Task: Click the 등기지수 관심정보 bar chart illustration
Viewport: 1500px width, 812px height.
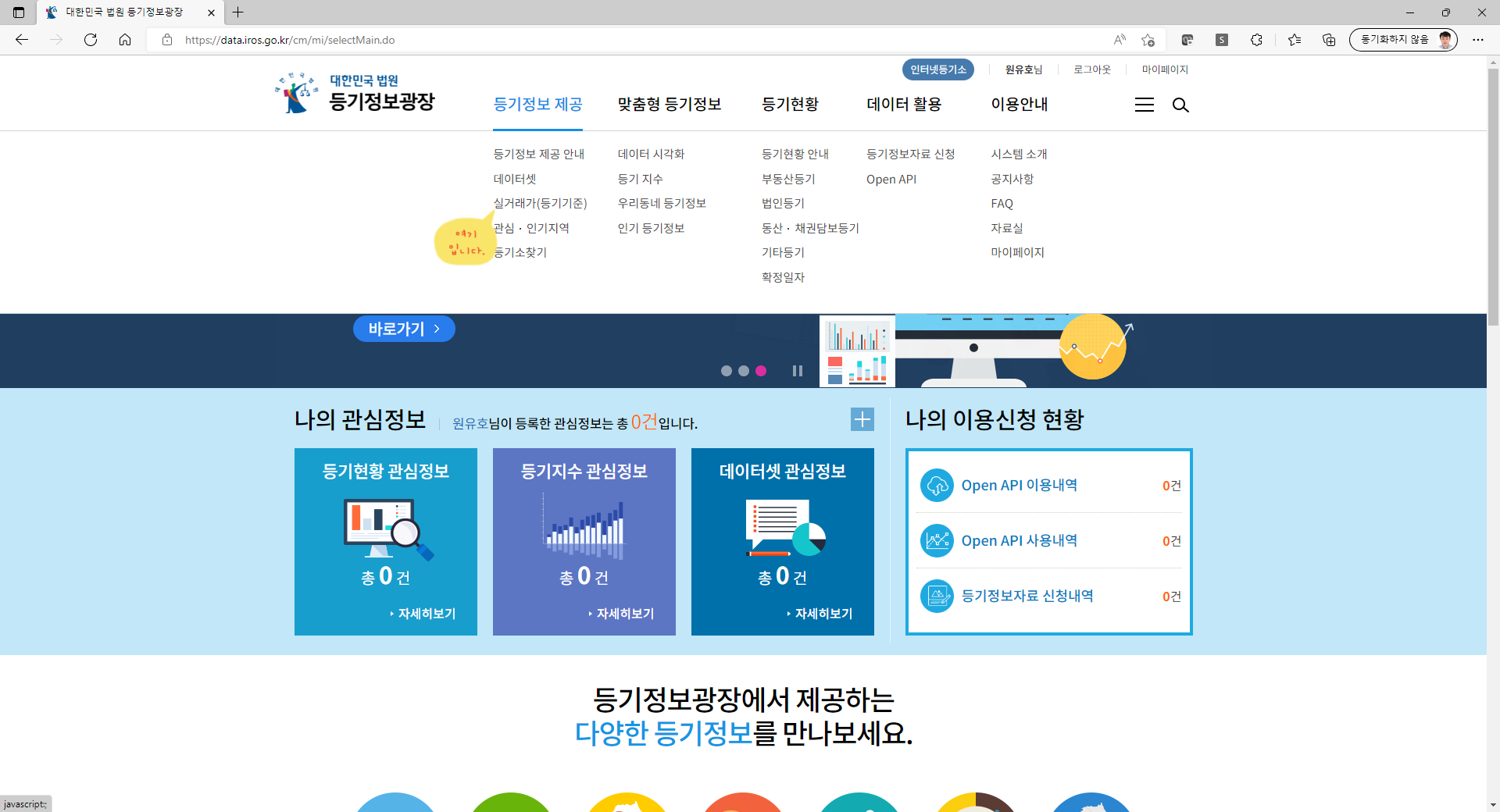Action: click(584, 527)
